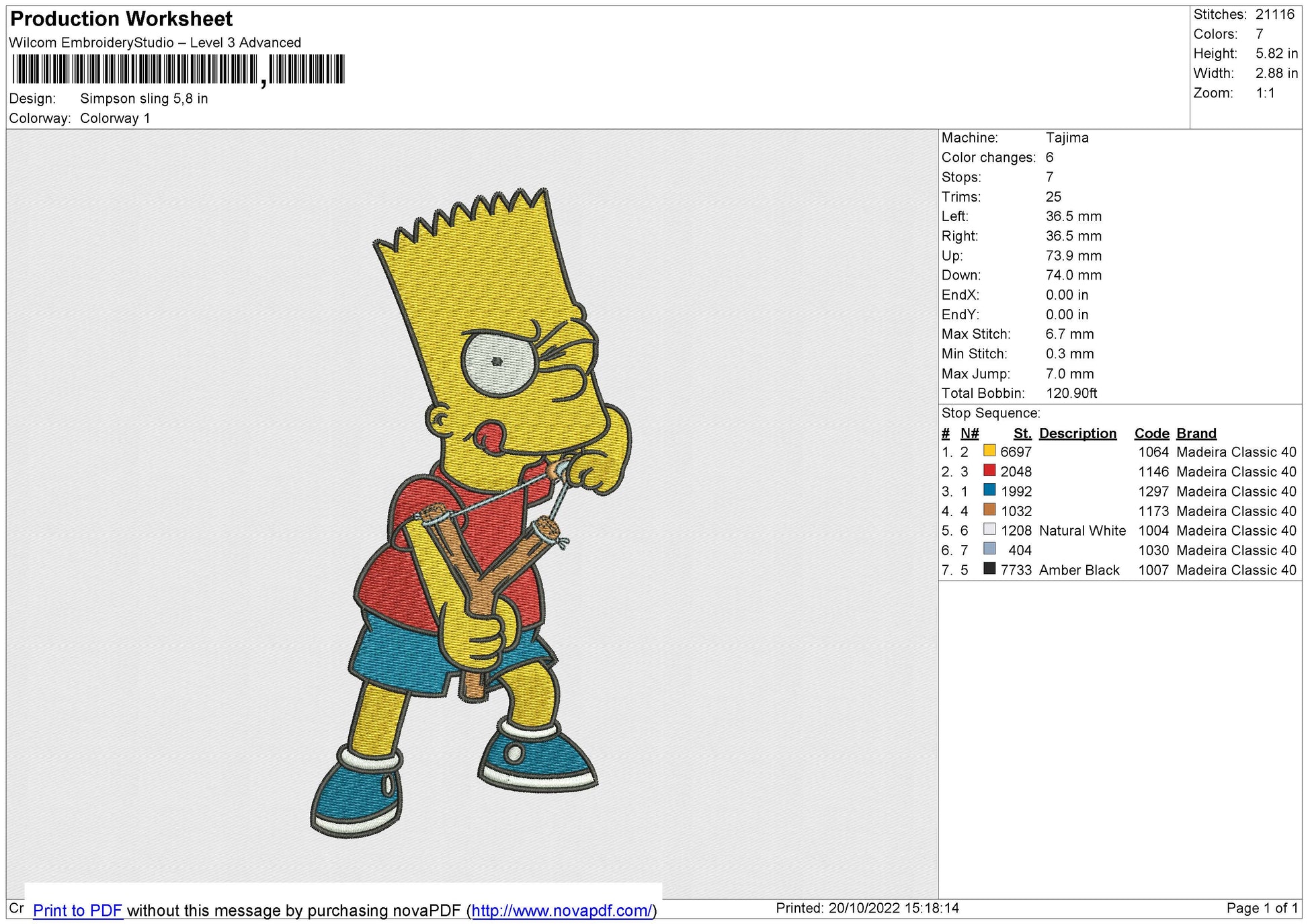Click the Page 1 of 1 label

1262,908
